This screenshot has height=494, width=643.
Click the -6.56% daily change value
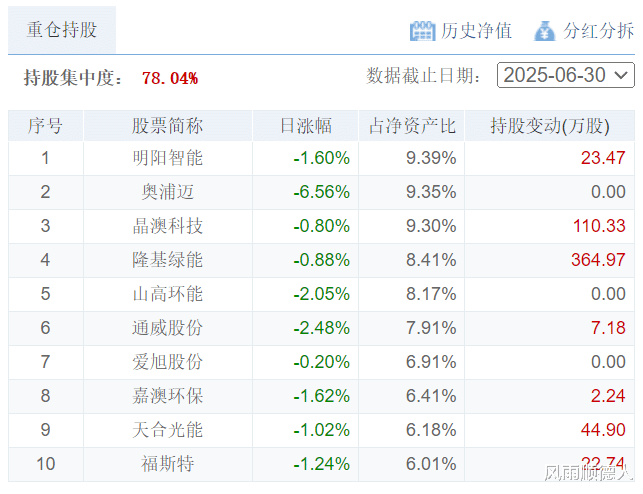point(321,192)
